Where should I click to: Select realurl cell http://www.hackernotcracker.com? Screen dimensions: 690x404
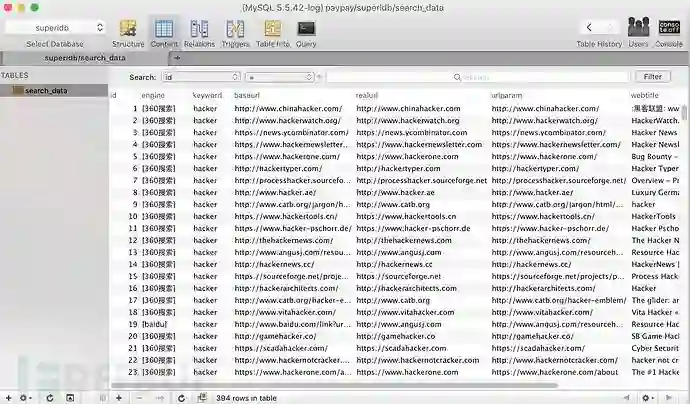pyautogui.click(x=418, y=360)
